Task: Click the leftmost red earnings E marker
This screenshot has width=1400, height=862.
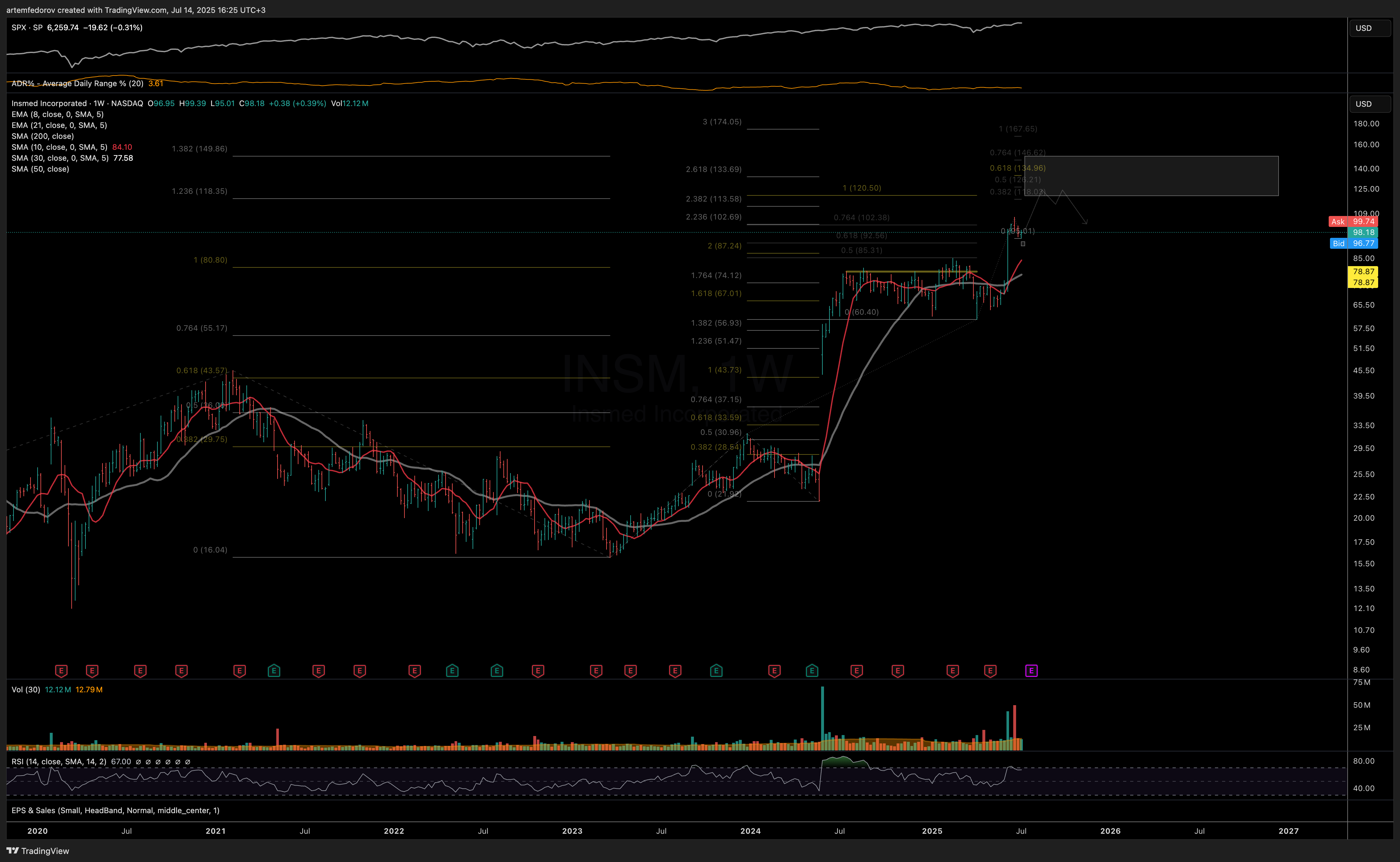Action: pos(62,671)
